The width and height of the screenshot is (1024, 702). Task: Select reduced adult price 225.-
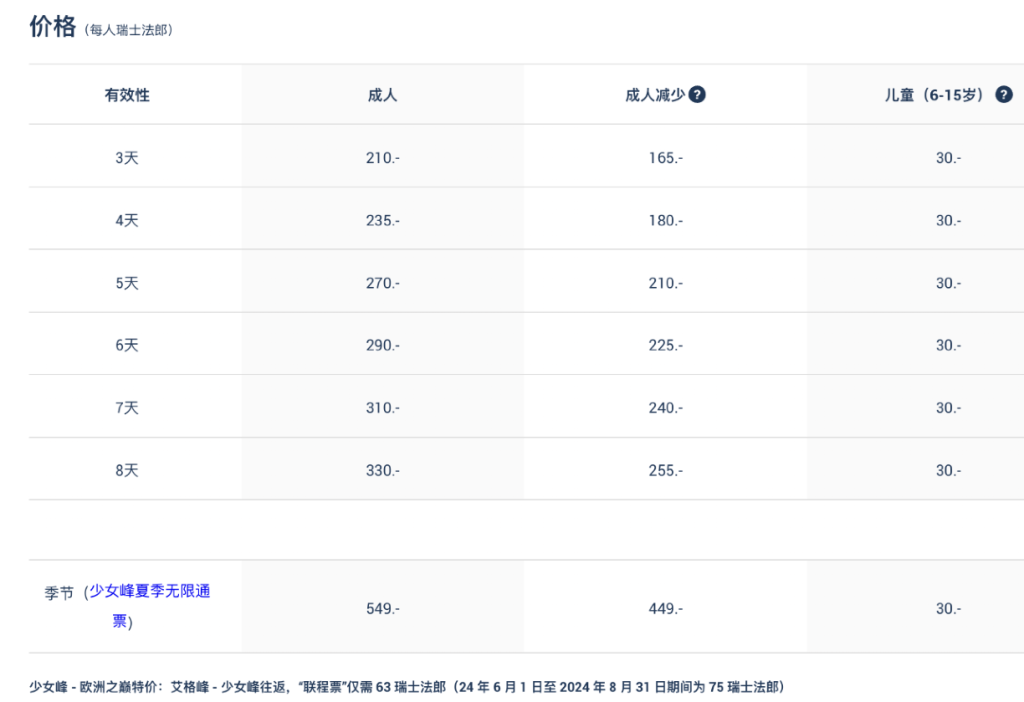coord(665,345)
